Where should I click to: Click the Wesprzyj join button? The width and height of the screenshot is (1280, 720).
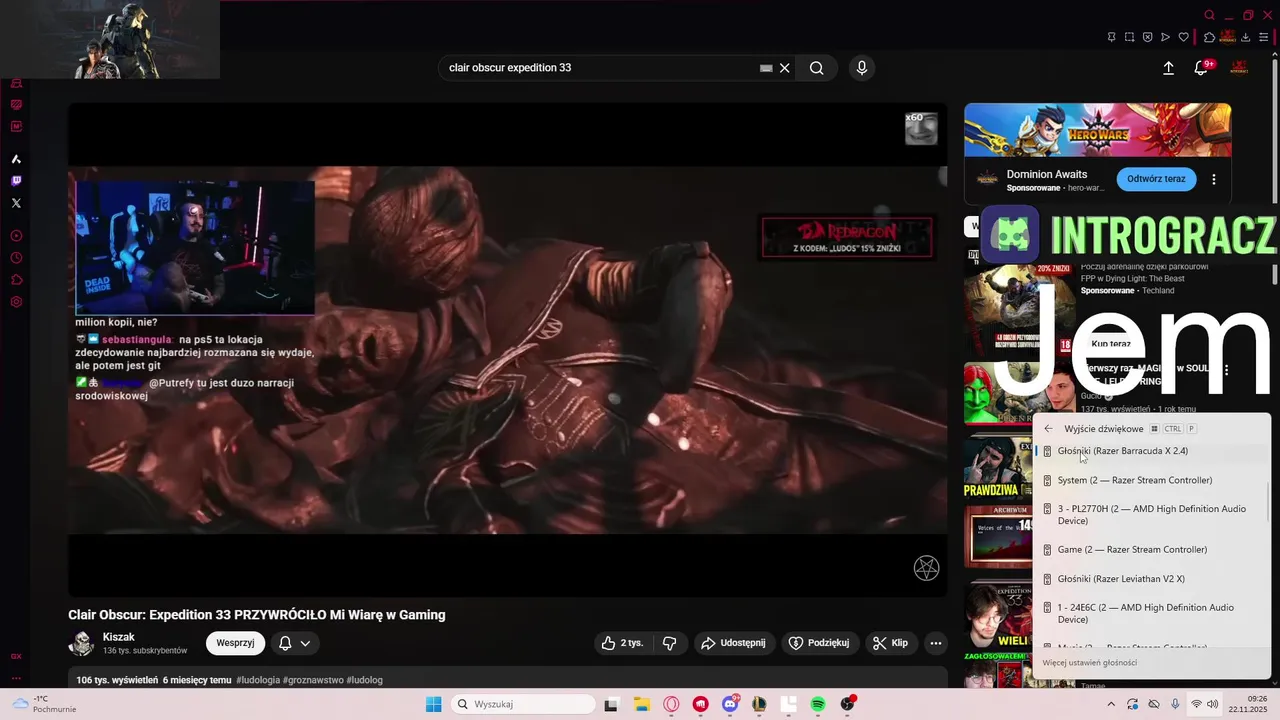point(235,643)
